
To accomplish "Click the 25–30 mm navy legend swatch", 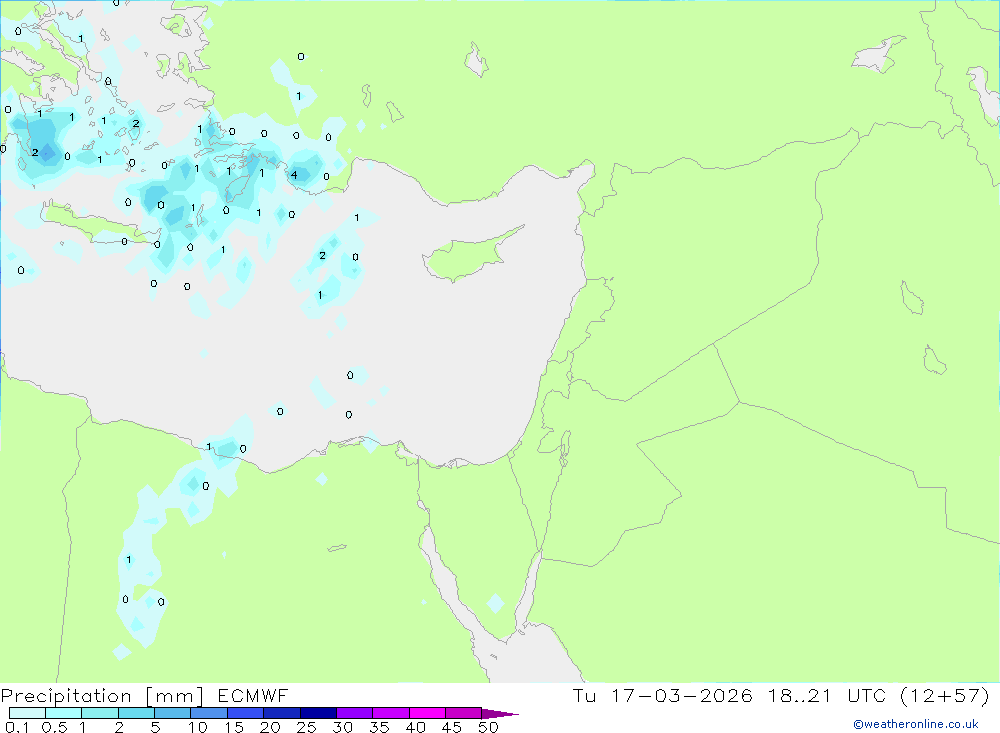I will click(x=318, y=713).
